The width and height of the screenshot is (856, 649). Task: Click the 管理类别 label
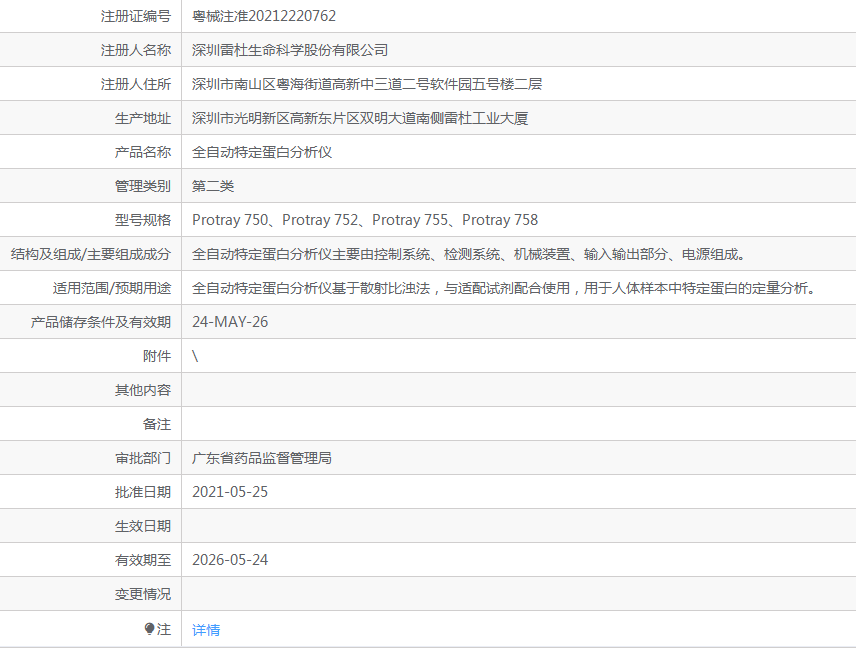tap(143, 186)
